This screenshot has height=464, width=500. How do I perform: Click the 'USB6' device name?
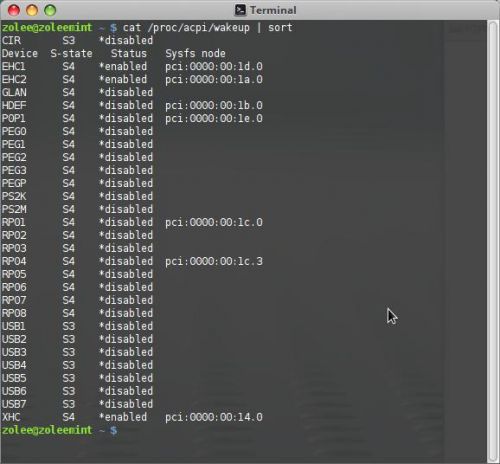click(14, 391)
